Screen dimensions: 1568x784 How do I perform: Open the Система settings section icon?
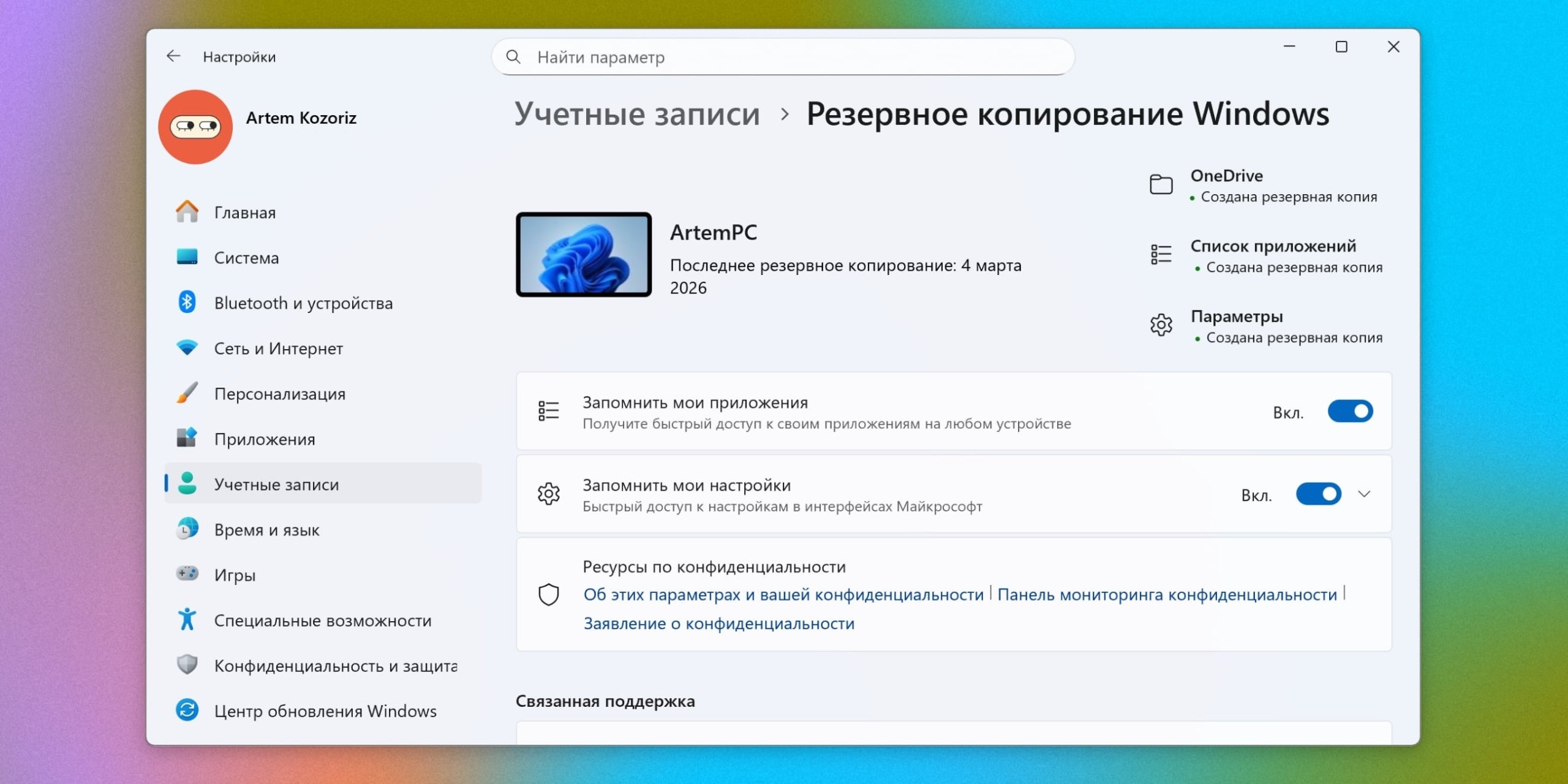pyautogui.click(x=188, y=257)
